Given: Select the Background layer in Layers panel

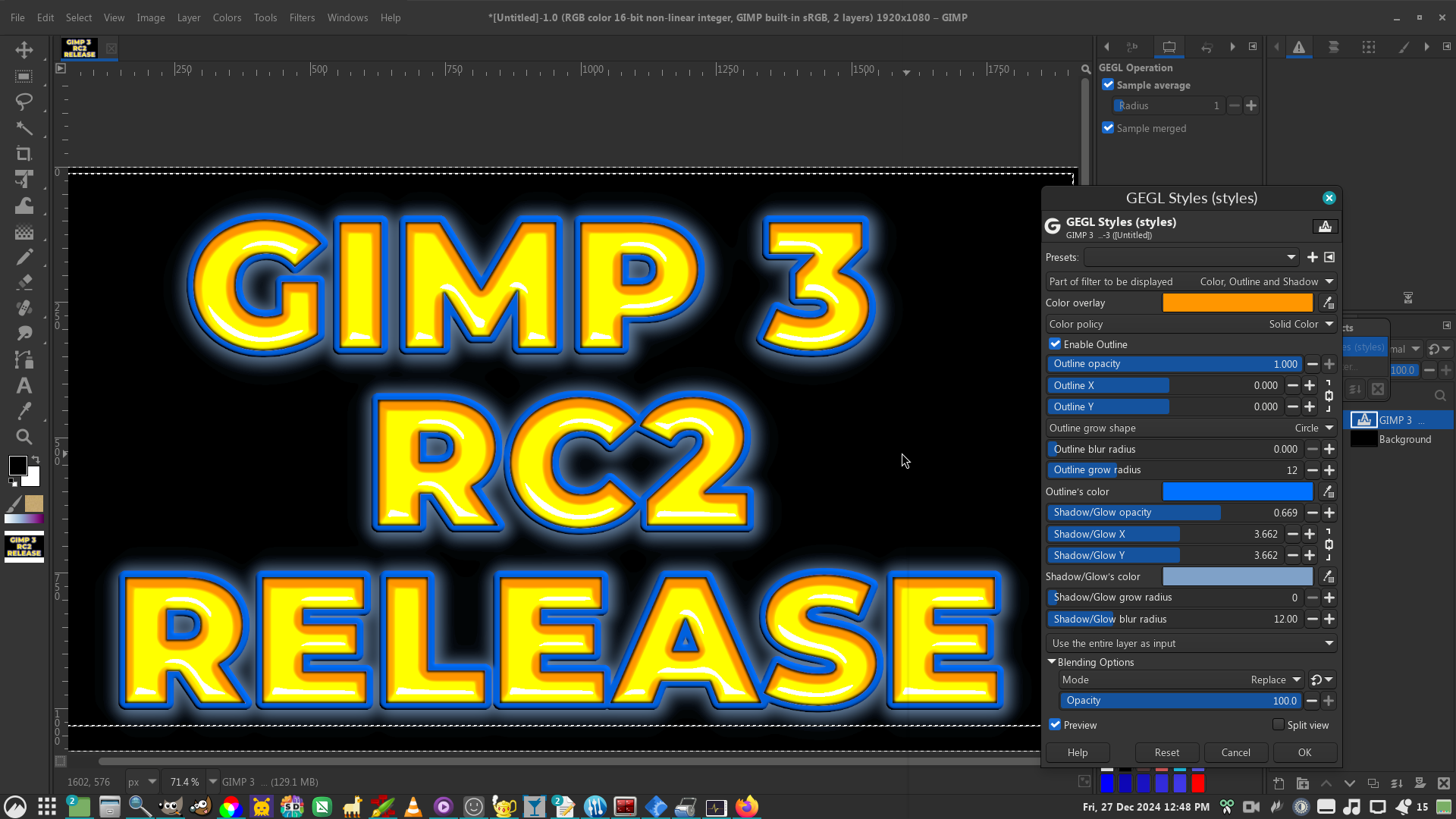Looking at the screenshot, I should pyautogui.click(x=1404, y=439).
